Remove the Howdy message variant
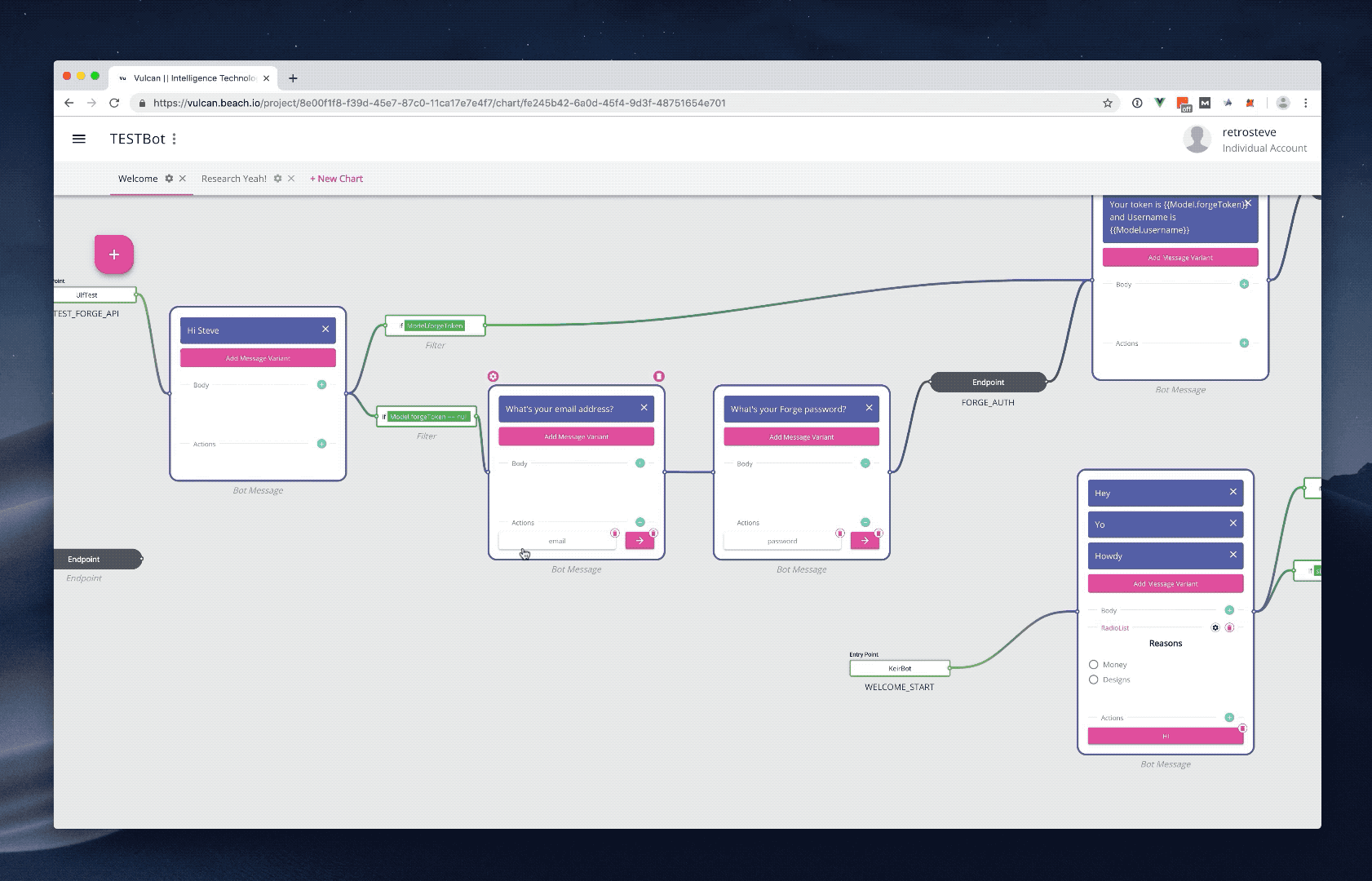Screen dimensions: 1372x881 click(x=1233, y=555)
